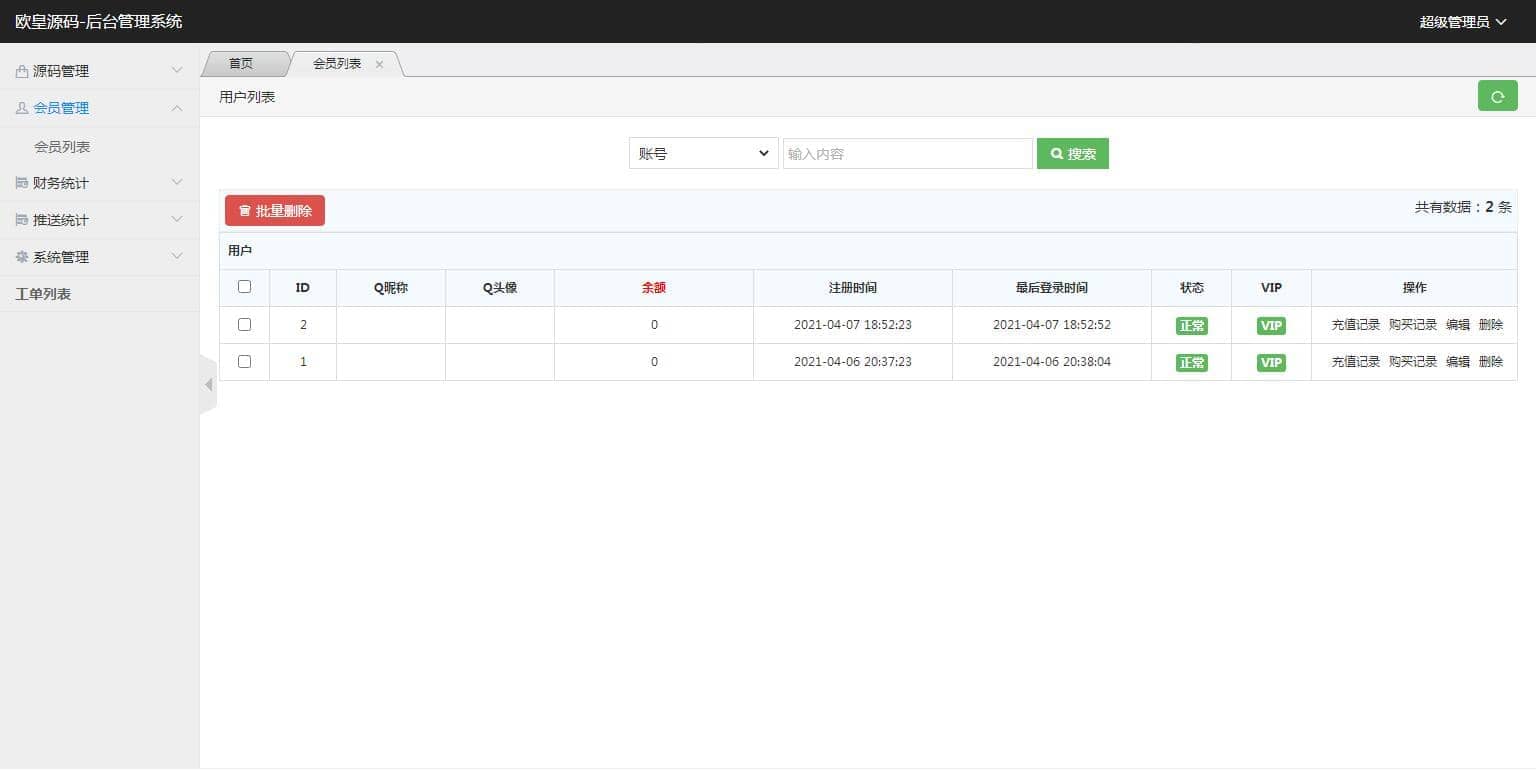The image size is (1536, 771).
Task: Click the 源码管理 bag icon in the sidebar
Action: pos(22,72)
